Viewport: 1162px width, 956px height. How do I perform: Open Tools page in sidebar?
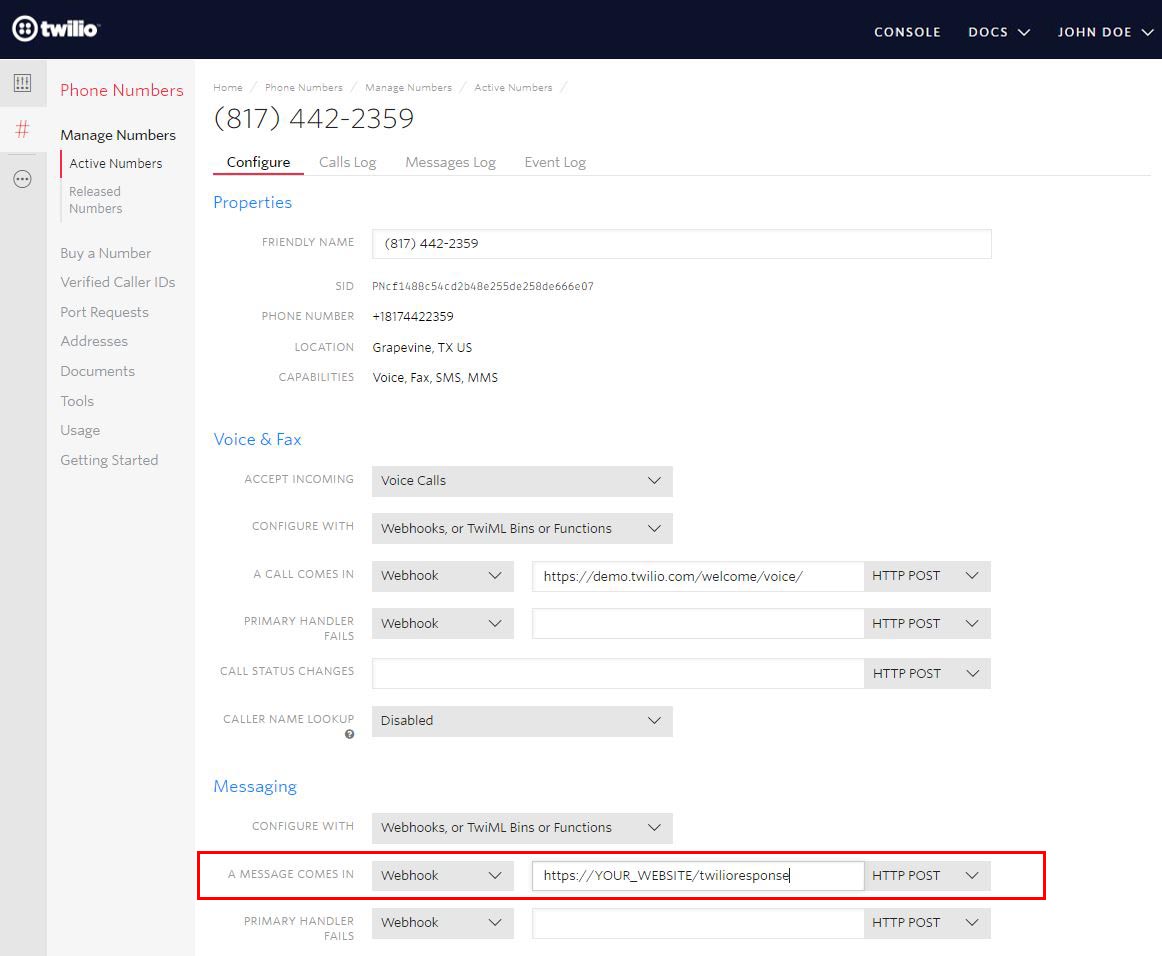[x=77, y=401]
